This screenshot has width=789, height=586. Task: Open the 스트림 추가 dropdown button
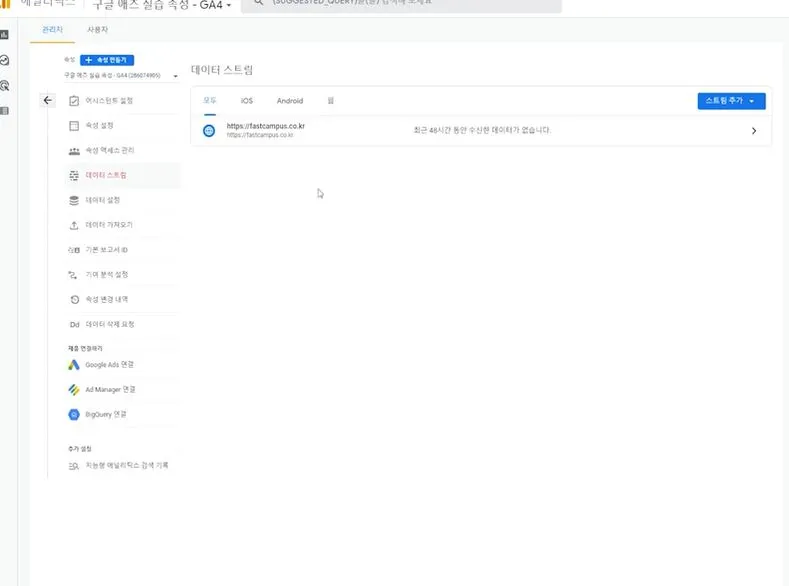click(731, 101)
